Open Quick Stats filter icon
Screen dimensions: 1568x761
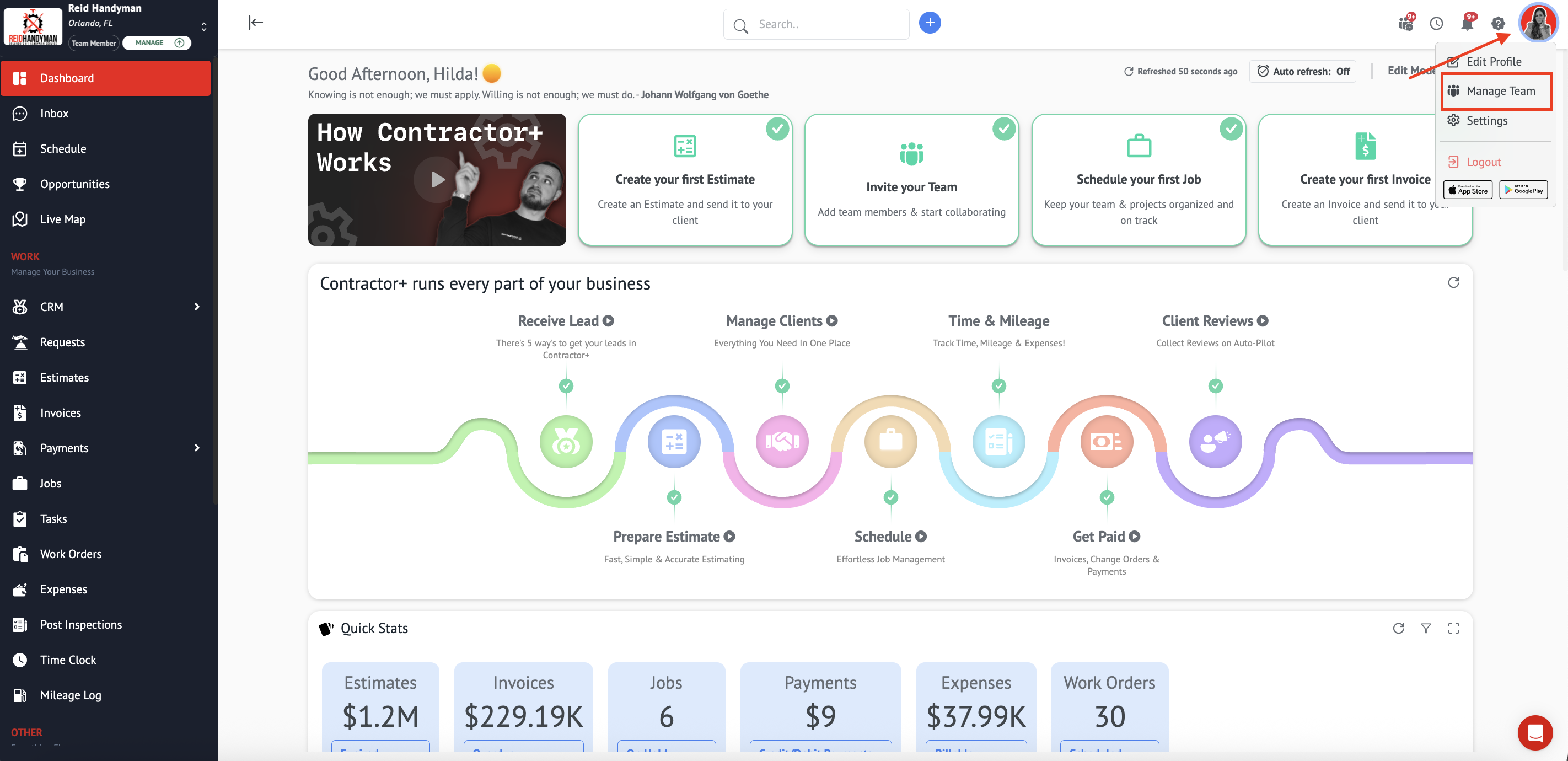tap(1426, 628)
